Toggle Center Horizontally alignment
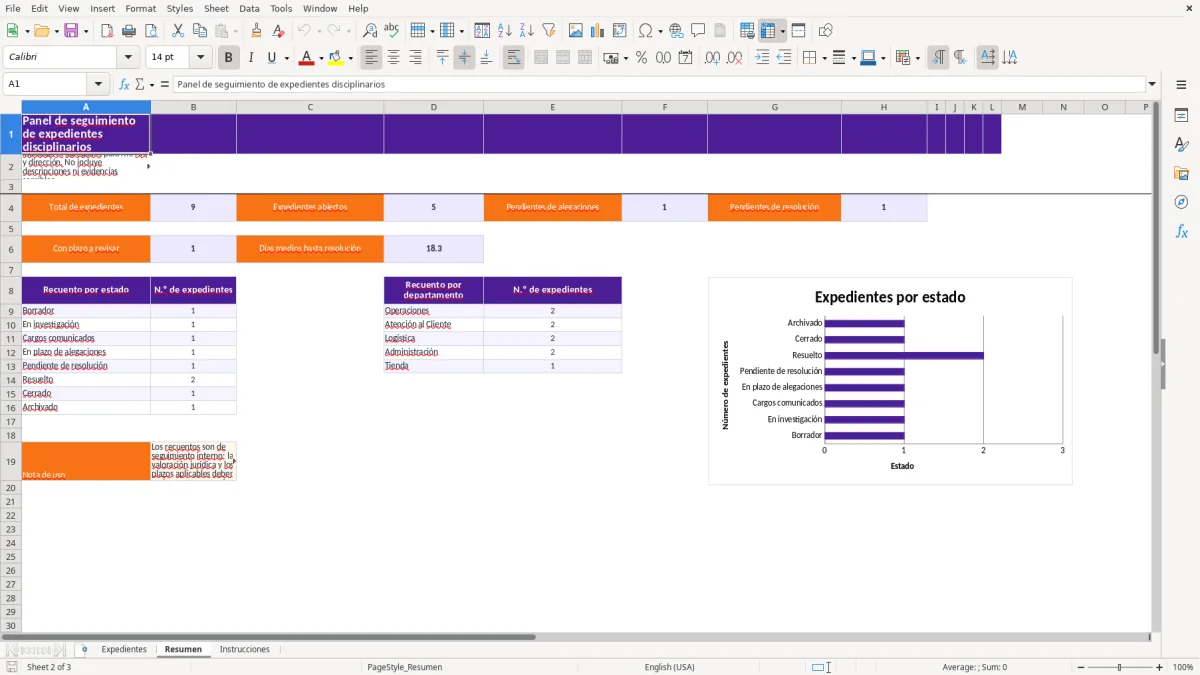Image resolution: width=1200 pixels, height=675 pixels. tap(393, 58)
